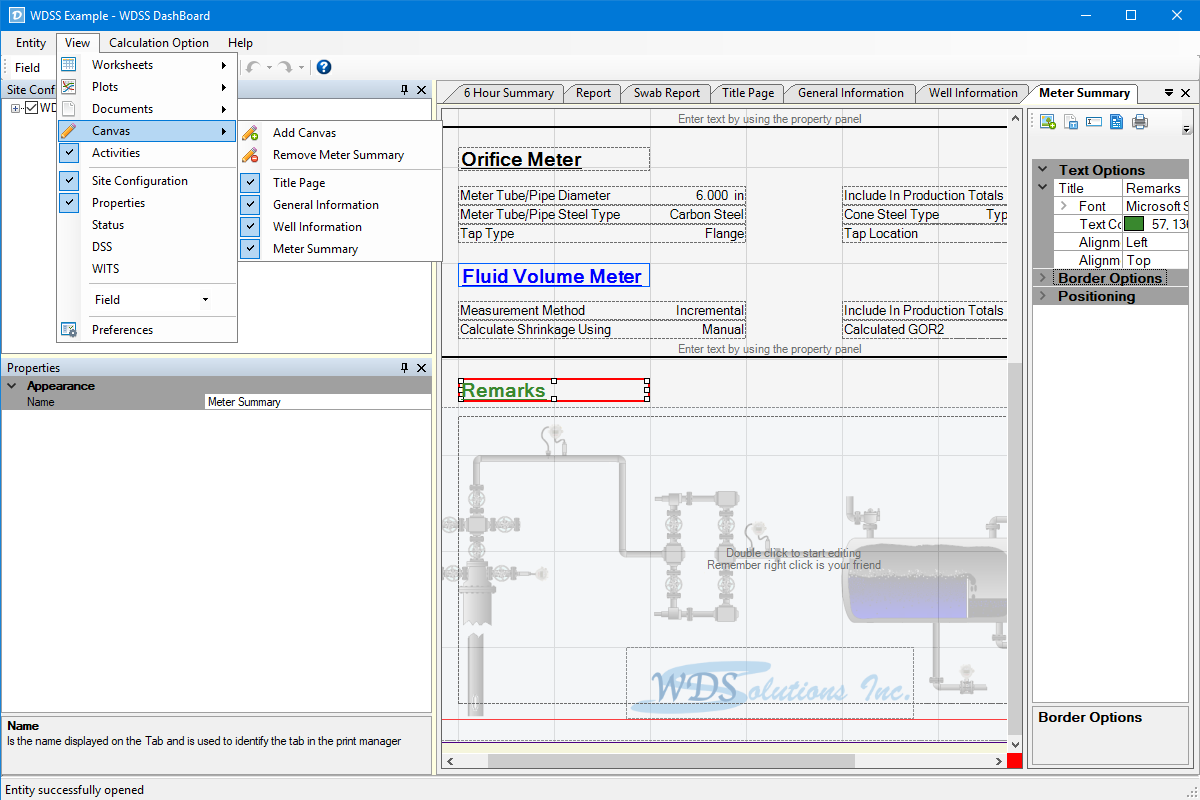Viewport: 1200px width, 800px height.
Task: Uncheck the General Information canvas
Action: tap(250, 205)
